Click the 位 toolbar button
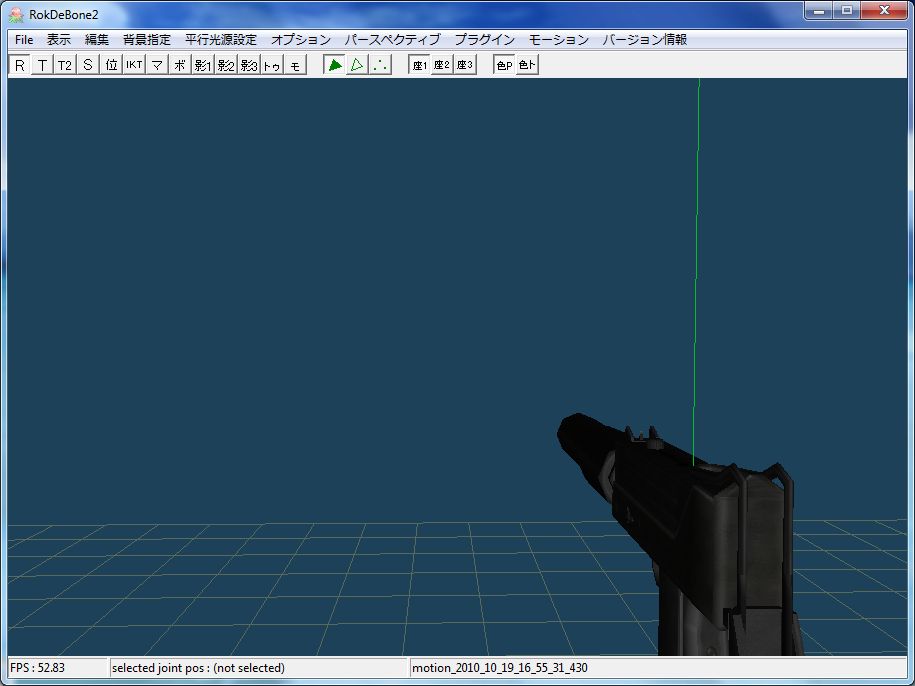 point(111,65)
